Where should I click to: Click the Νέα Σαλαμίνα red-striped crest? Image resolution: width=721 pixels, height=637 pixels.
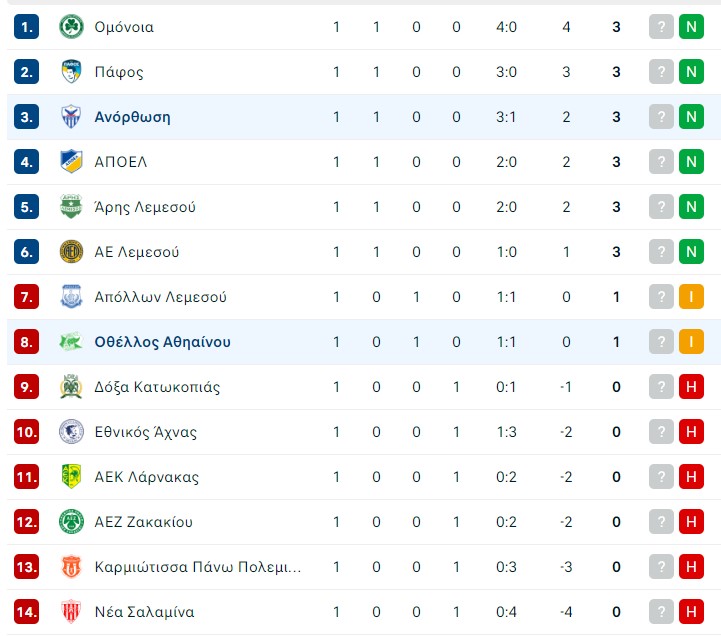[71, 611]
